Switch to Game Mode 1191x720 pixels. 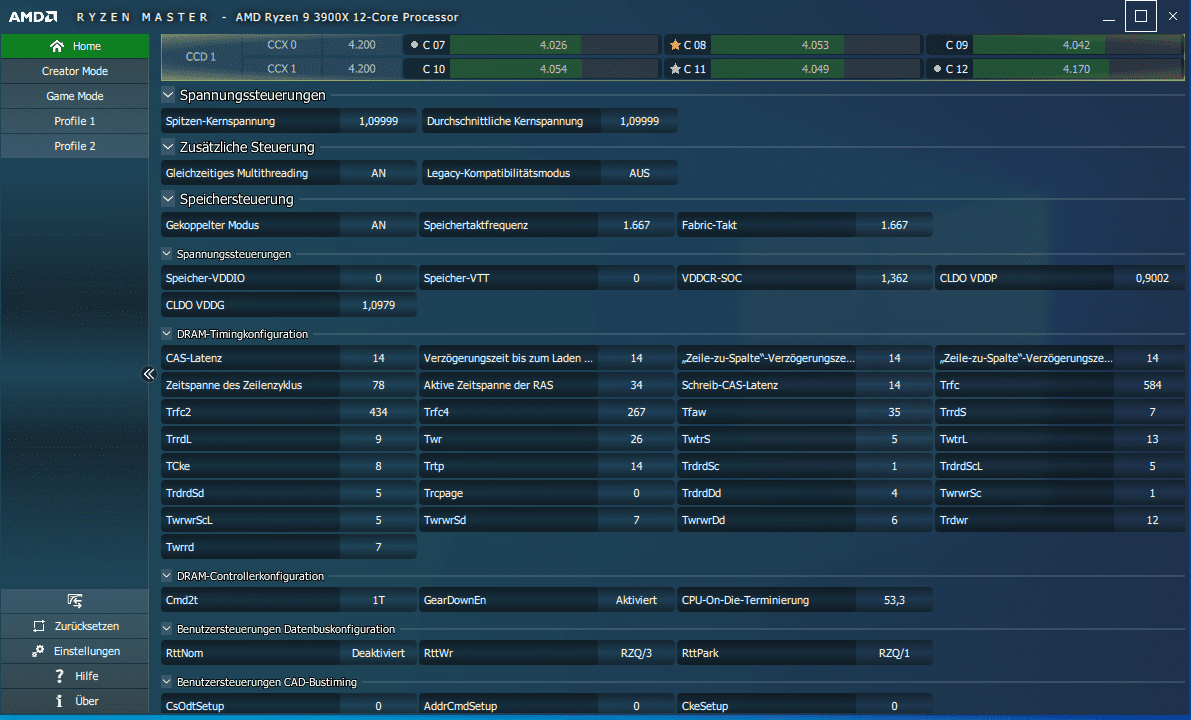74,96
